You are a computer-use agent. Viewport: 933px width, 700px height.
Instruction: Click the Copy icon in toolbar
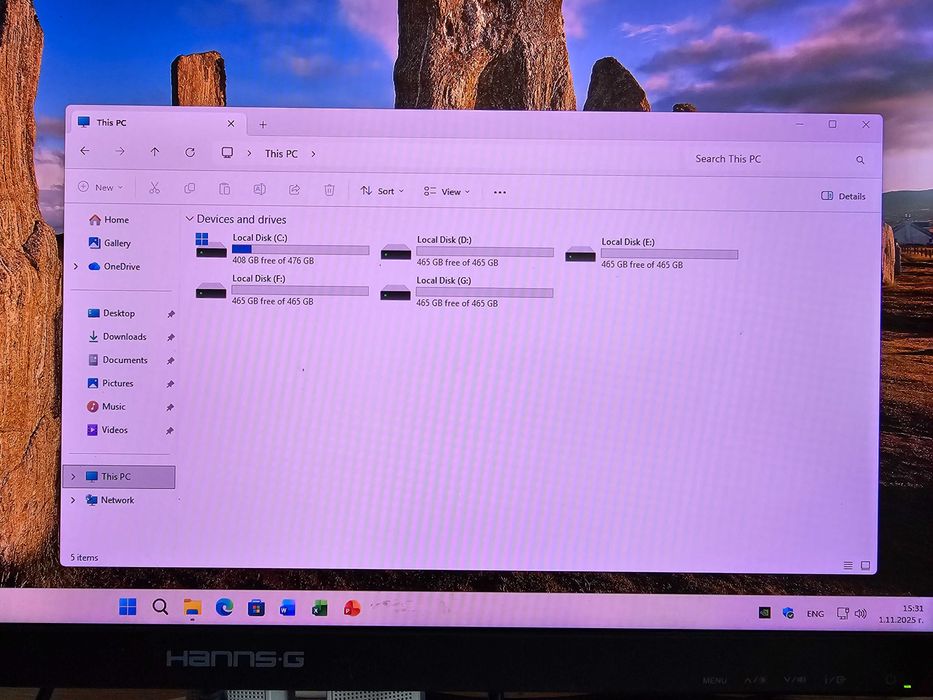click(190, 189)
